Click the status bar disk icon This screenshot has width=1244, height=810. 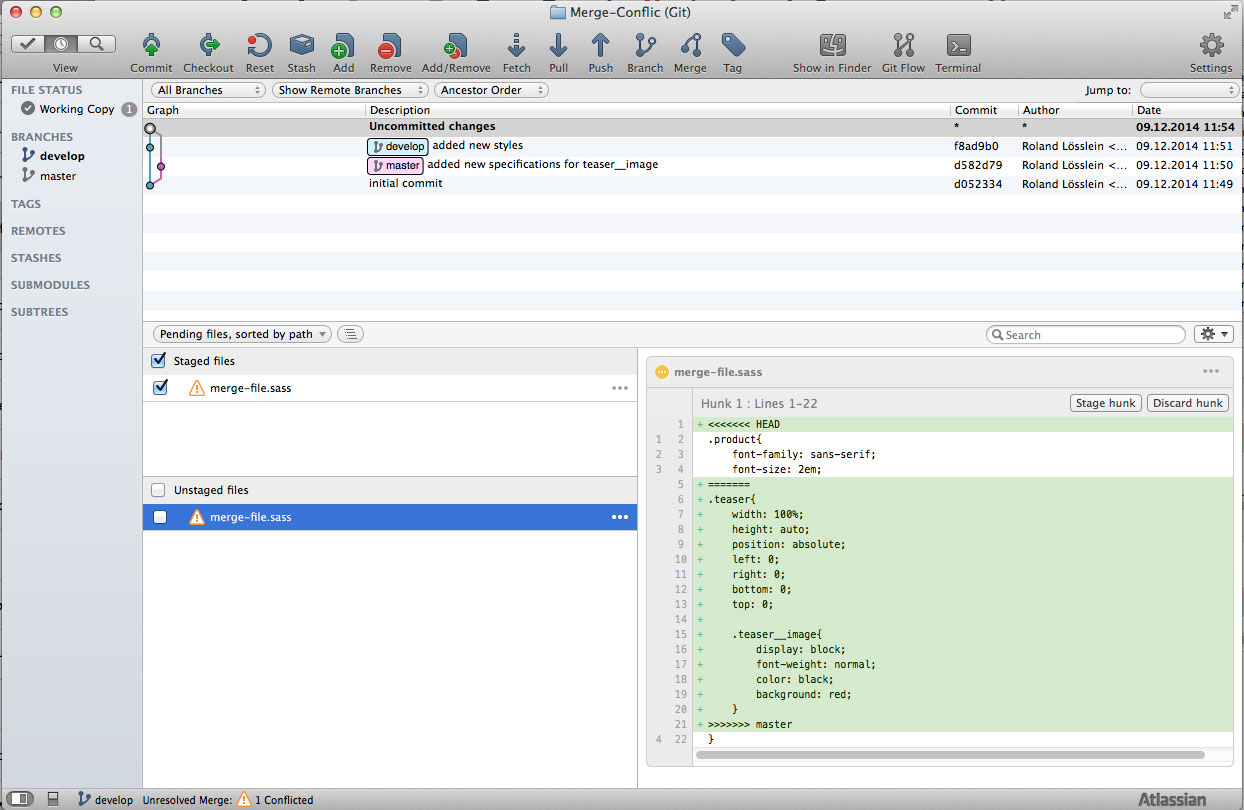(x=53, y=799)
